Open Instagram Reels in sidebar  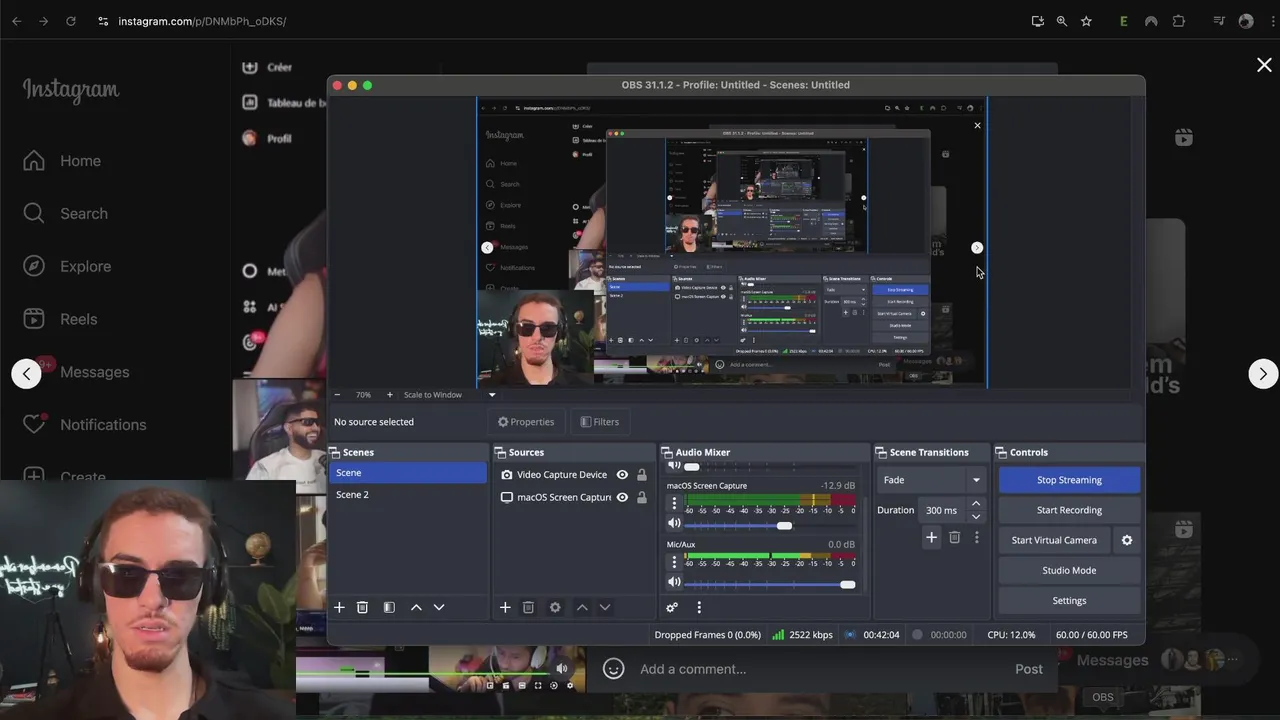click(x=60, y=320)
